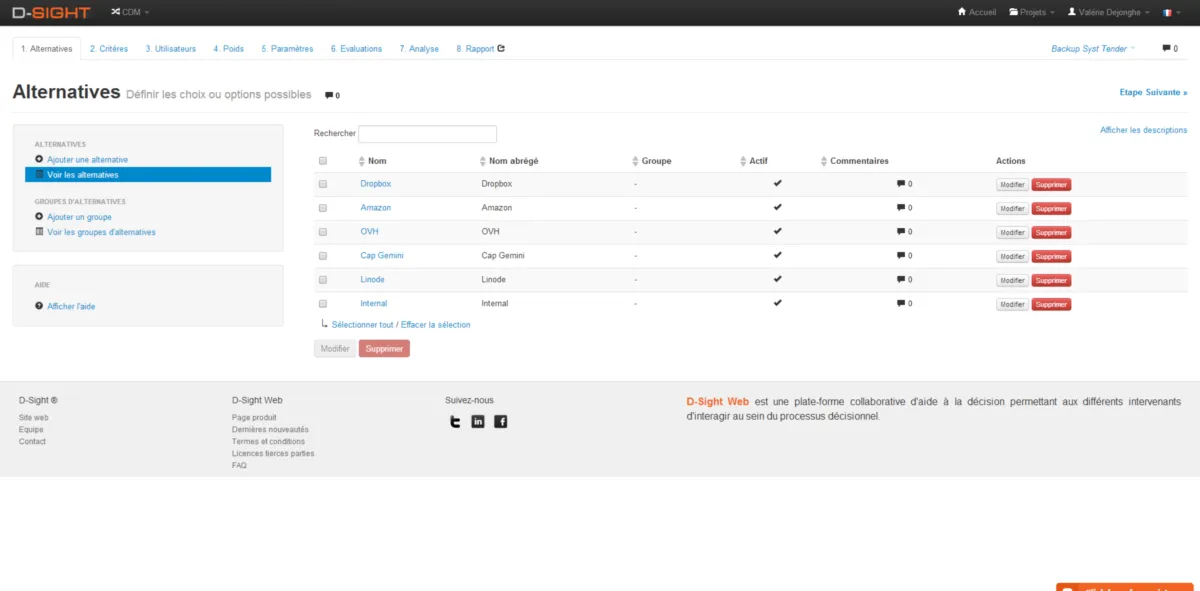Viewport: 1200px width, 591px height.
Task: Switch to the 8. Rapport tab
Action: [x=481, y=48]
